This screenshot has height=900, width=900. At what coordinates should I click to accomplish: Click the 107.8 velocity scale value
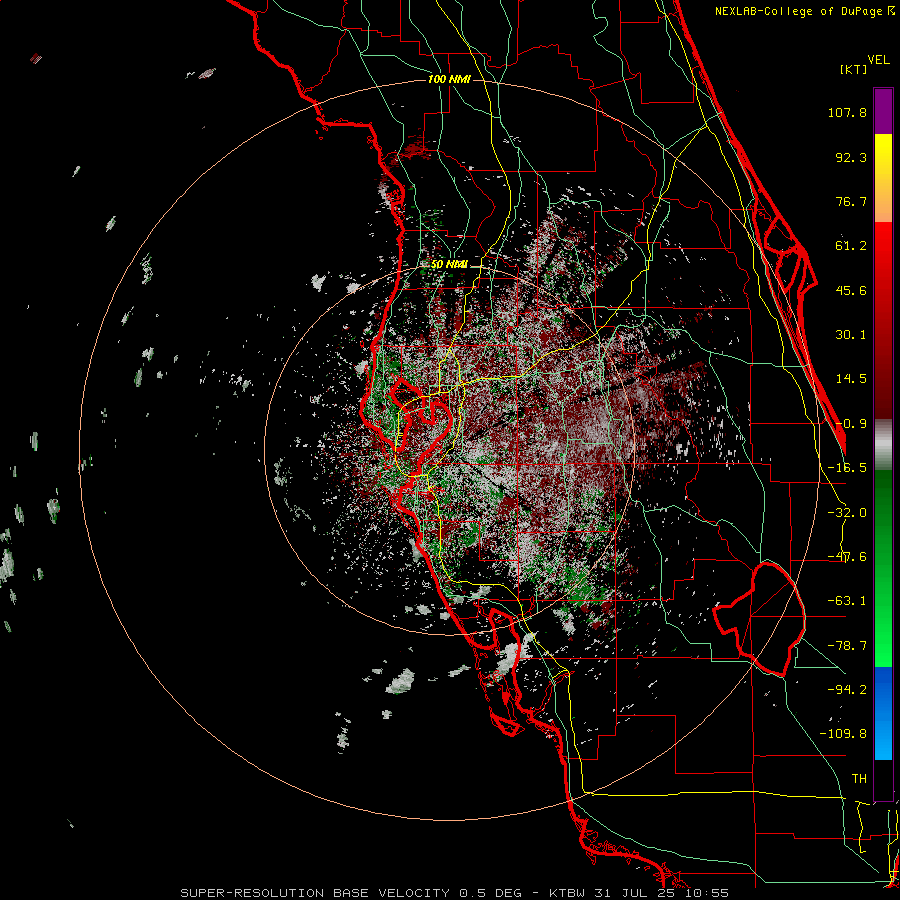click(847, 112)
